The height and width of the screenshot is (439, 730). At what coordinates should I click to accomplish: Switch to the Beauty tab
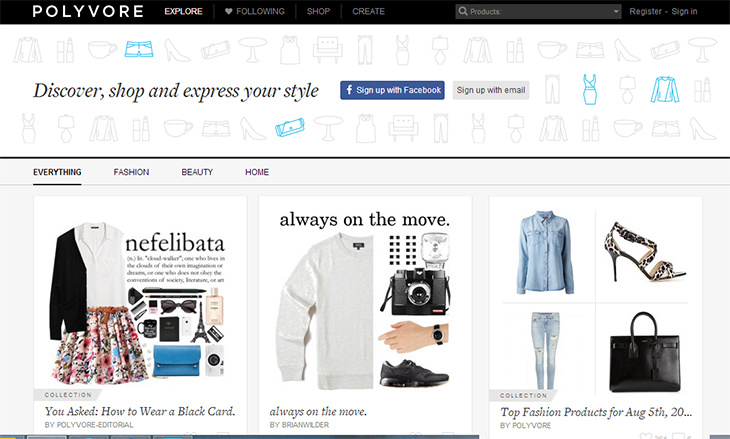[x=197, y=172]
